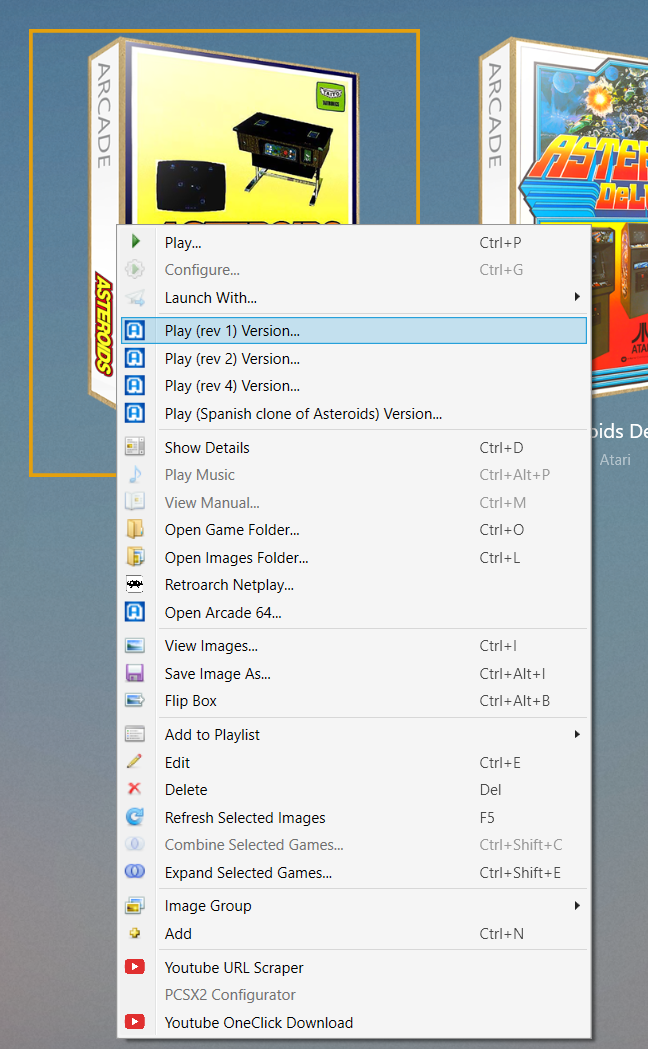Click the Arcade 64 icon beside rev 2

(135, 359)
